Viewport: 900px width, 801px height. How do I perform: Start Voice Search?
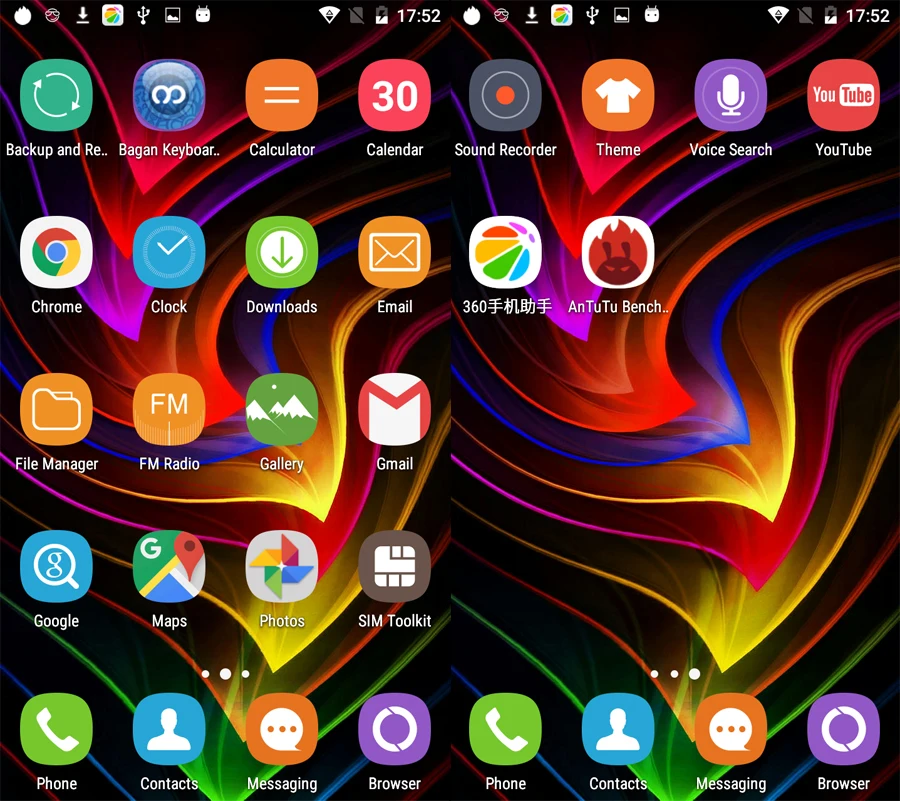(x=731, y=95)
